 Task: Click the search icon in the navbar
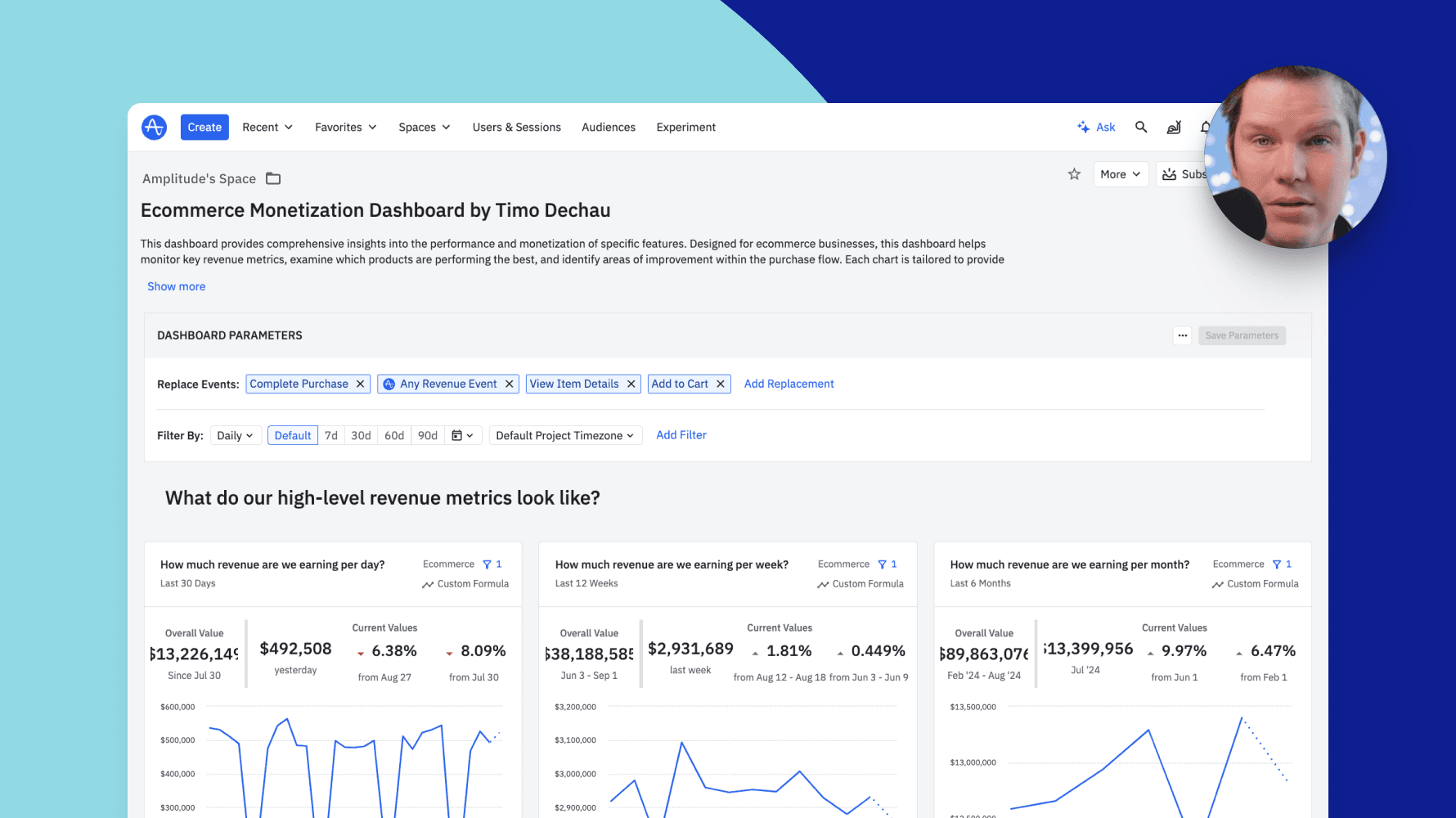1141,128
